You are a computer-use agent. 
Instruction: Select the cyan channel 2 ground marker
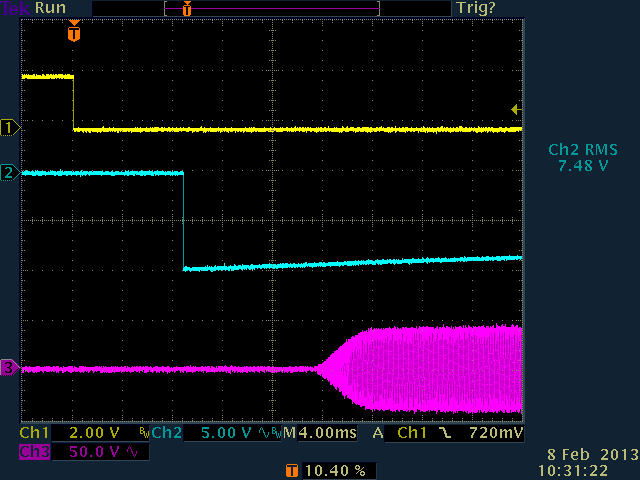click(x=10, y=173)
